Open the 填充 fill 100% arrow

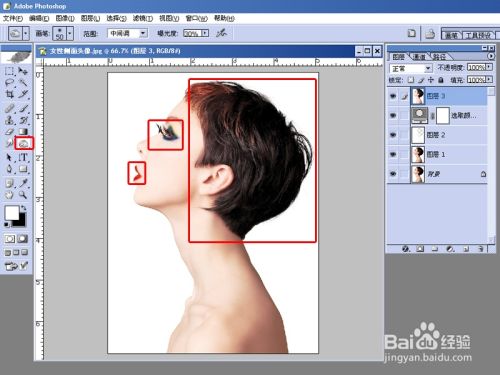[x=489, y=80]
